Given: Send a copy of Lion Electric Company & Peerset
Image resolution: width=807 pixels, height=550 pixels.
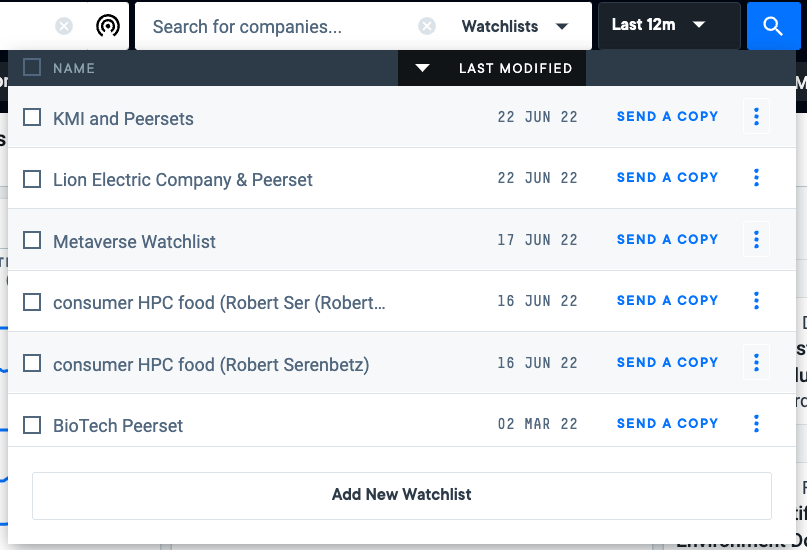Looking at the screenshot, I should (667, 178).
